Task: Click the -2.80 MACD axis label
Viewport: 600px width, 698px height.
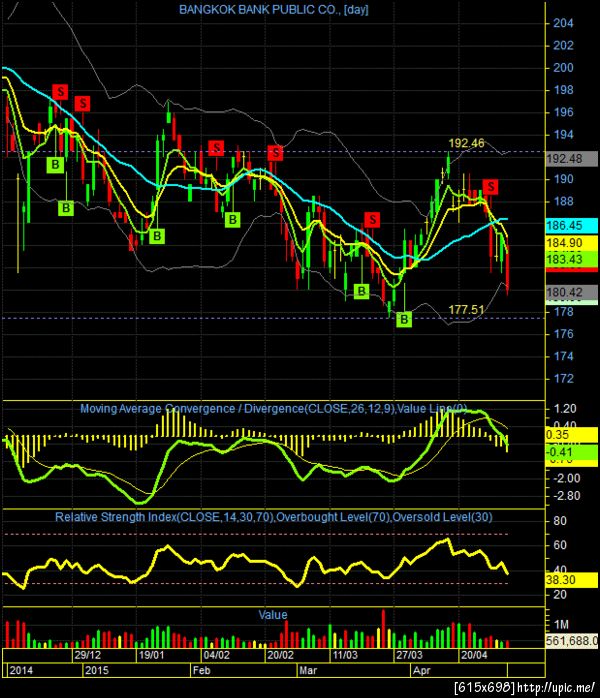Action: pos(566,496)
